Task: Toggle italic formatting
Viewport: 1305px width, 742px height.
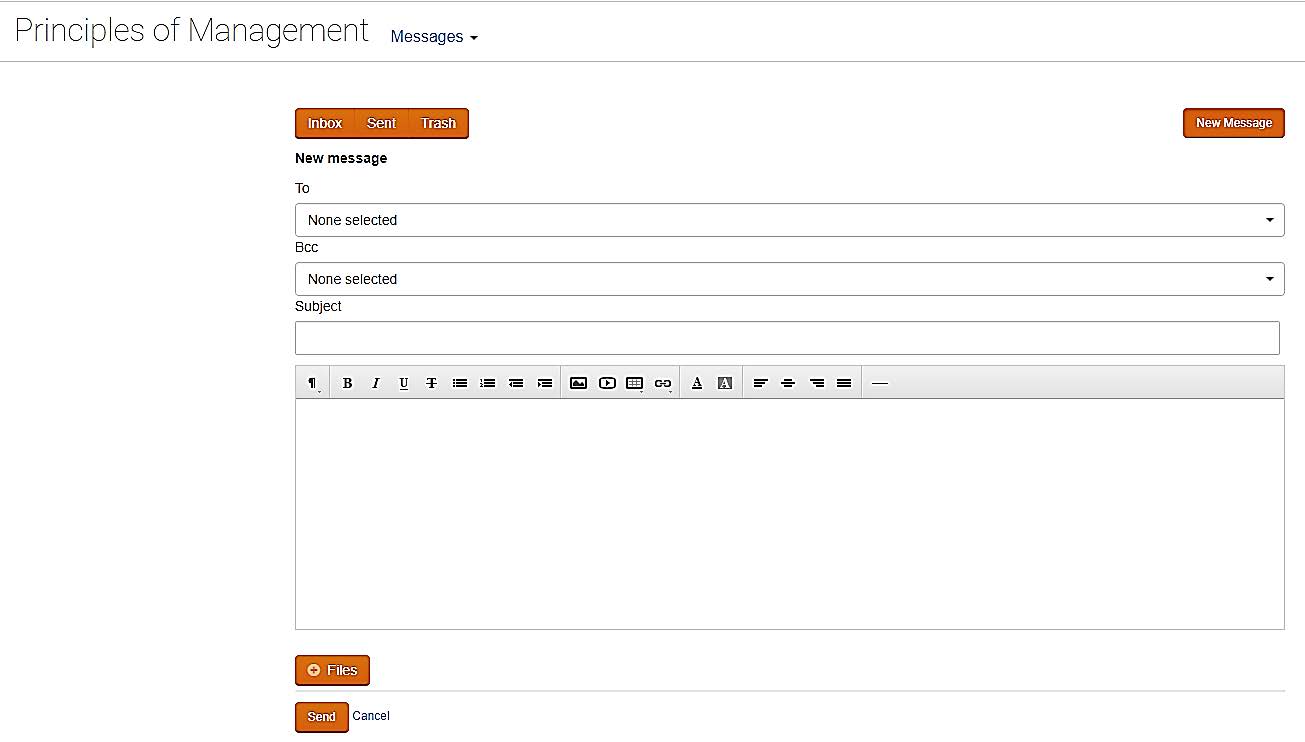Action: (375, 383)
